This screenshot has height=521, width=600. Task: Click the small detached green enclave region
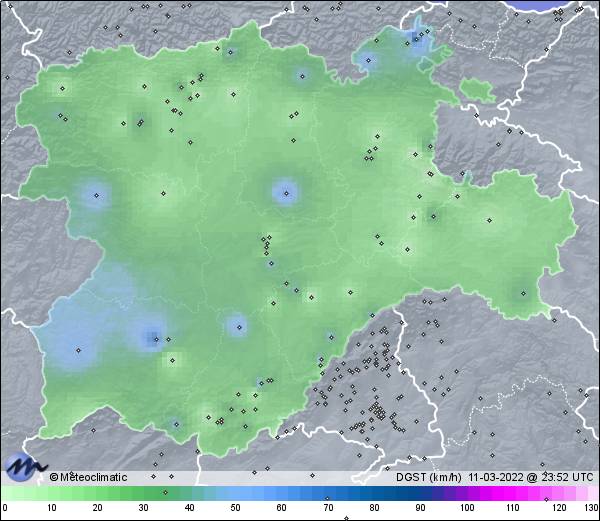pyautogui.click(x=477, y=90)
